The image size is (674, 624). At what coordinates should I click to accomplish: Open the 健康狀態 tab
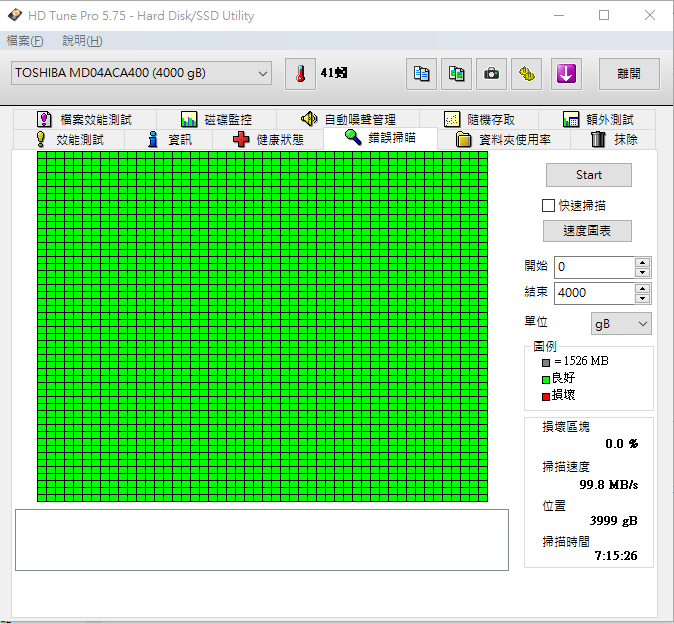[268, 139]
